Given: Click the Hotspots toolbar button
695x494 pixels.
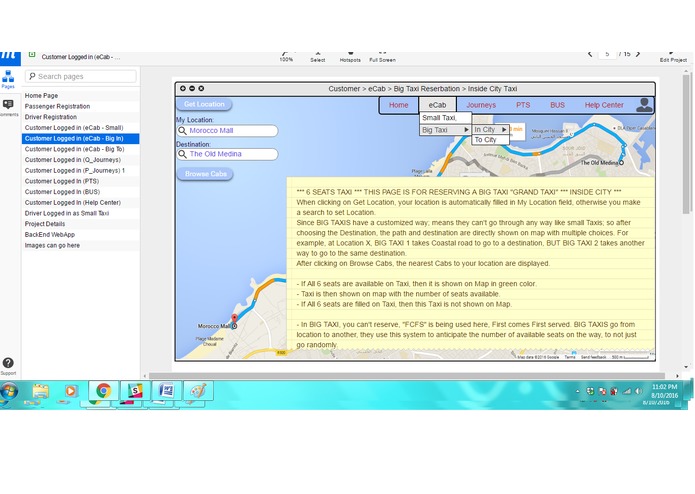Looking at the screenshot, I should click(x=350, y=57).
